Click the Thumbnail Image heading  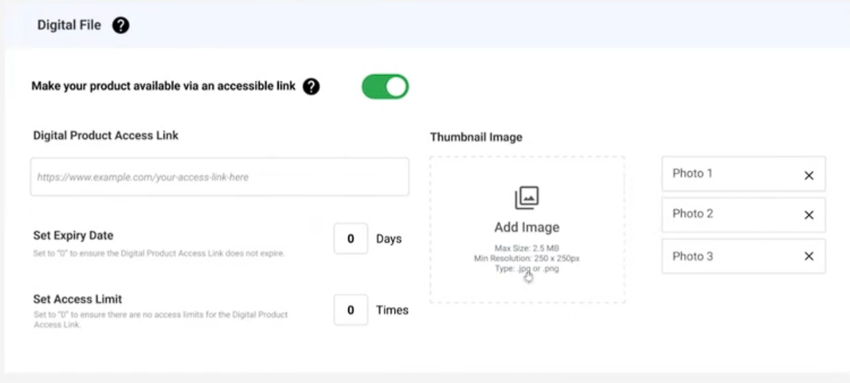(476, 137)
